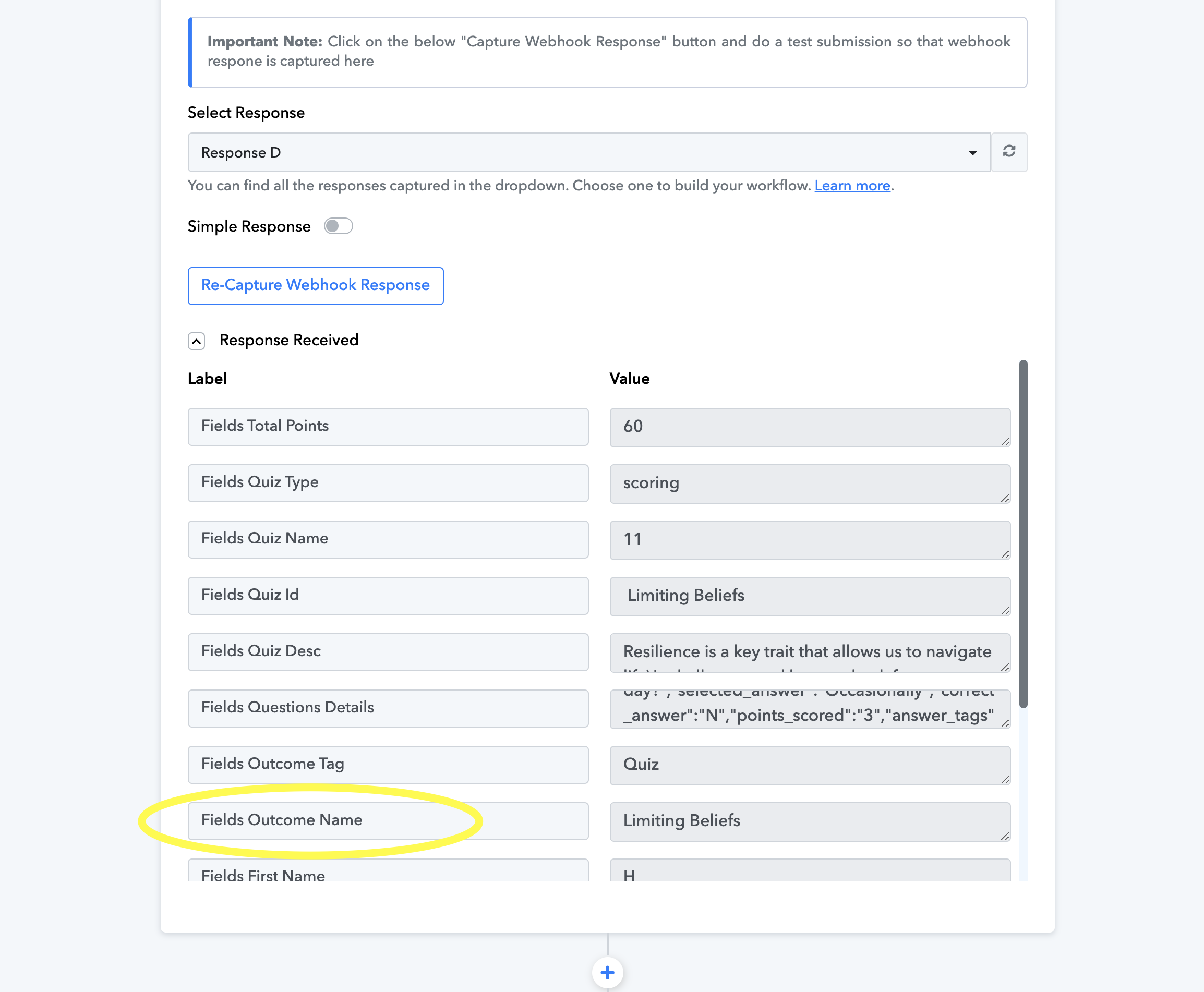Click the Fields Outcome Name label field

388,820
